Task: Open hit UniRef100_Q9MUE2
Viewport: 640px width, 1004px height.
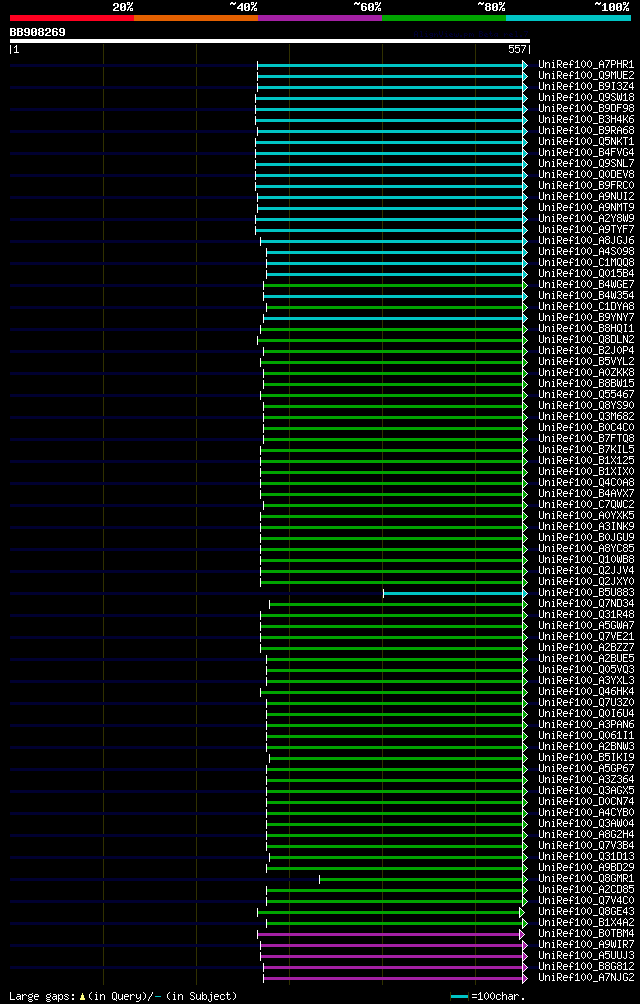Action: click(586, 76)
